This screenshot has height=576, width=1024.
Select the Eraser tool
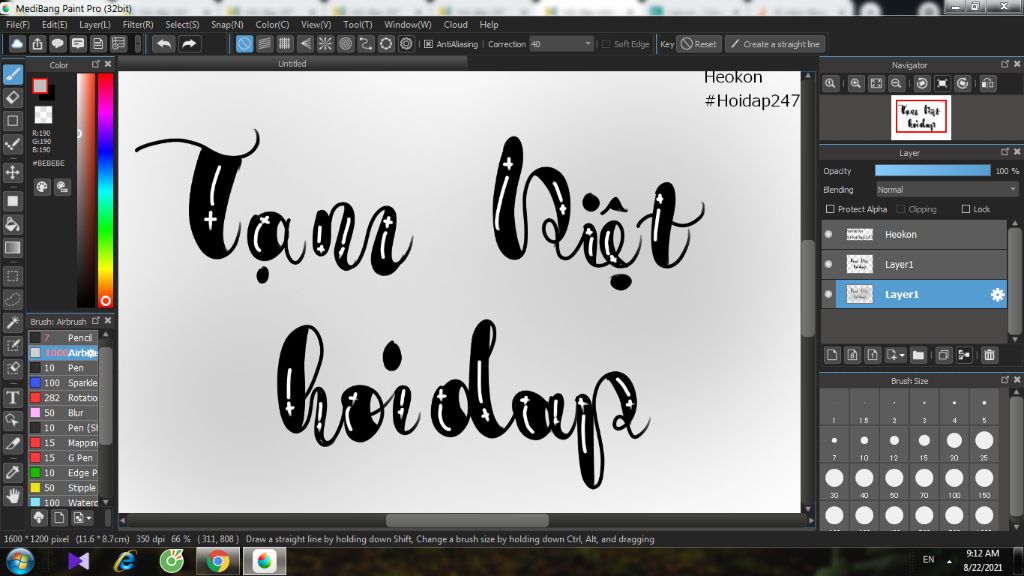12,97
